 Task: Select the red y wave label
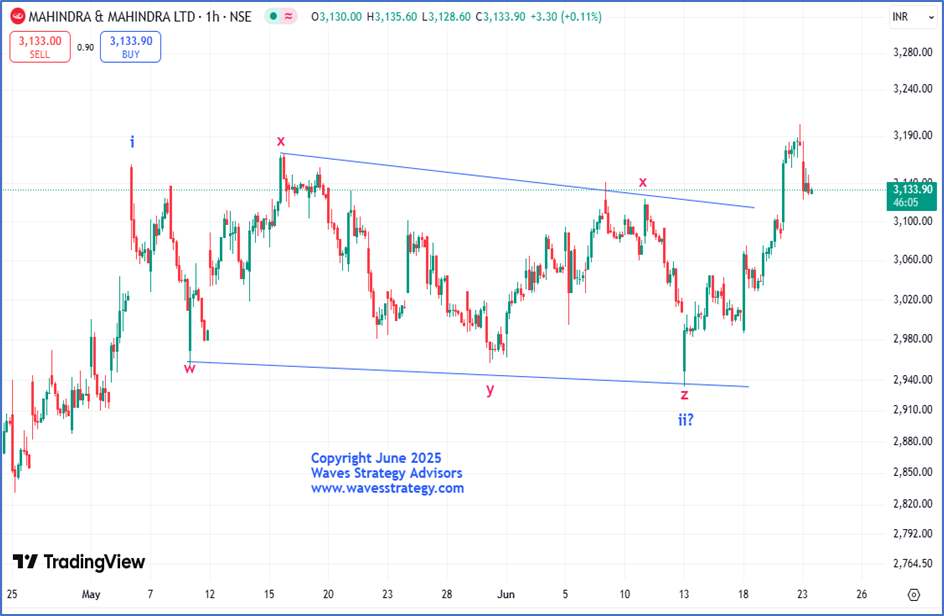pyautogui.click(x=490, y=390)
